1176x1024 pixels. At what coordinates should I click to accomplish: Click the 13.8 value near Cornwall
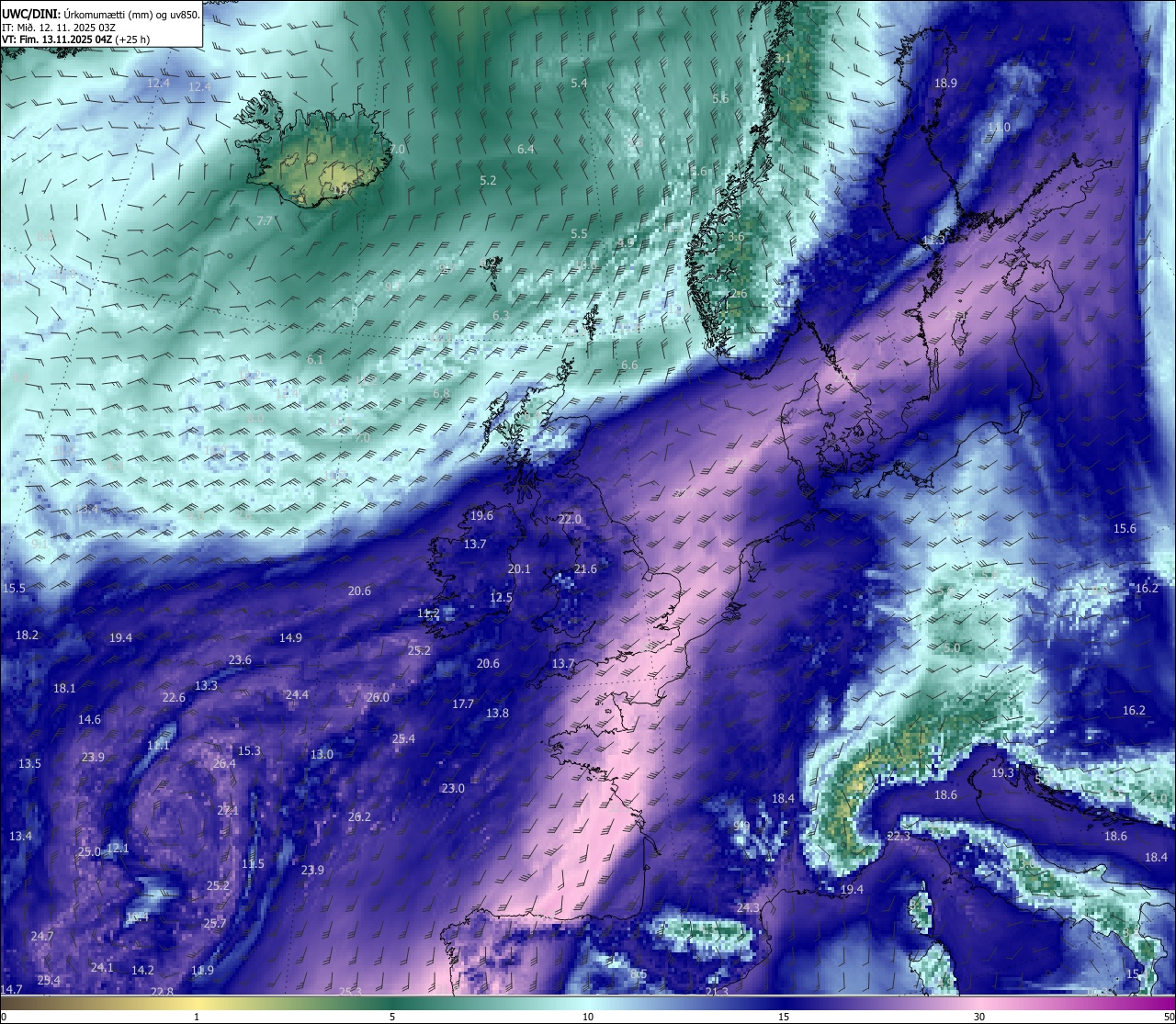tap(497, 713)
